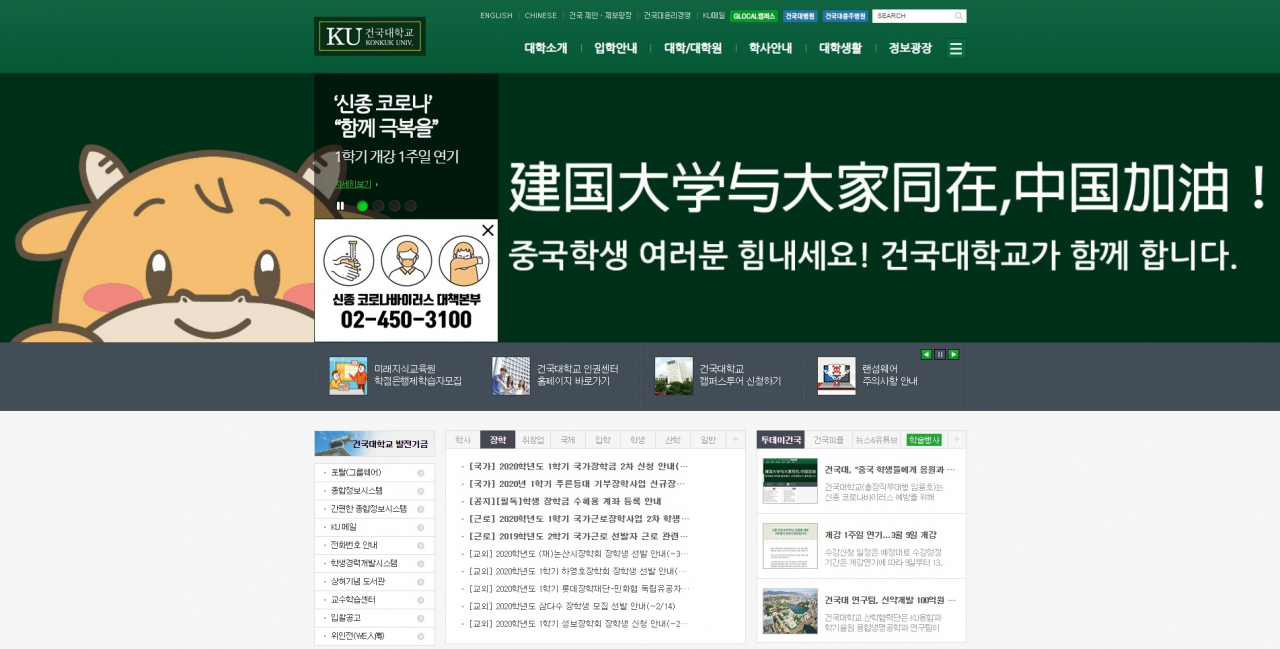Screen dimensions: 1280x649
Task: Open news thumbnail for 개강 1주일 연기
Action: click(x=790, y=546)
